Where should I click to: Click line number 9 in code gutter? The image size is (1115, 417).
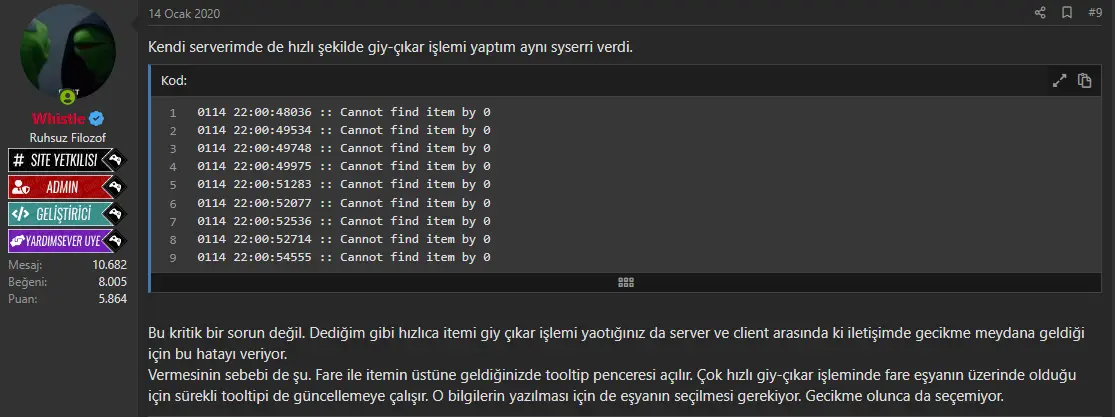coord(173,258)
